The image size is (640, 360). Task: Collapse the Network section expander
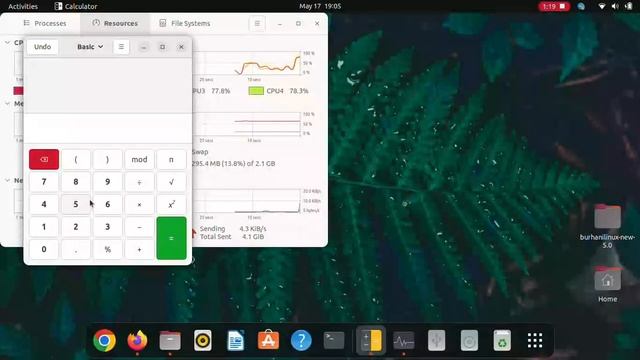(7, 180)
